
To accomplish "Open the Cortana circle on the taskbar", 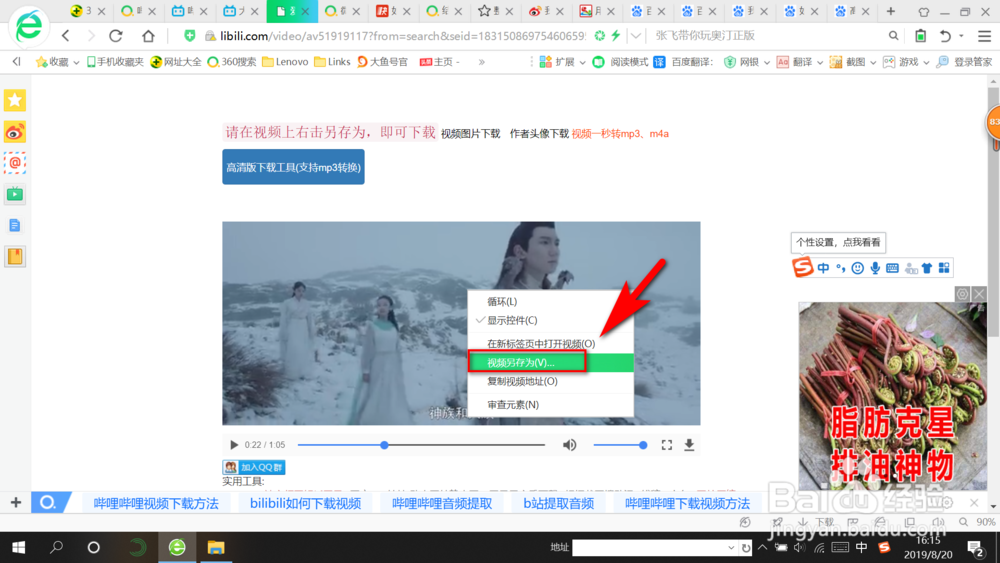I will click(94, 548).
